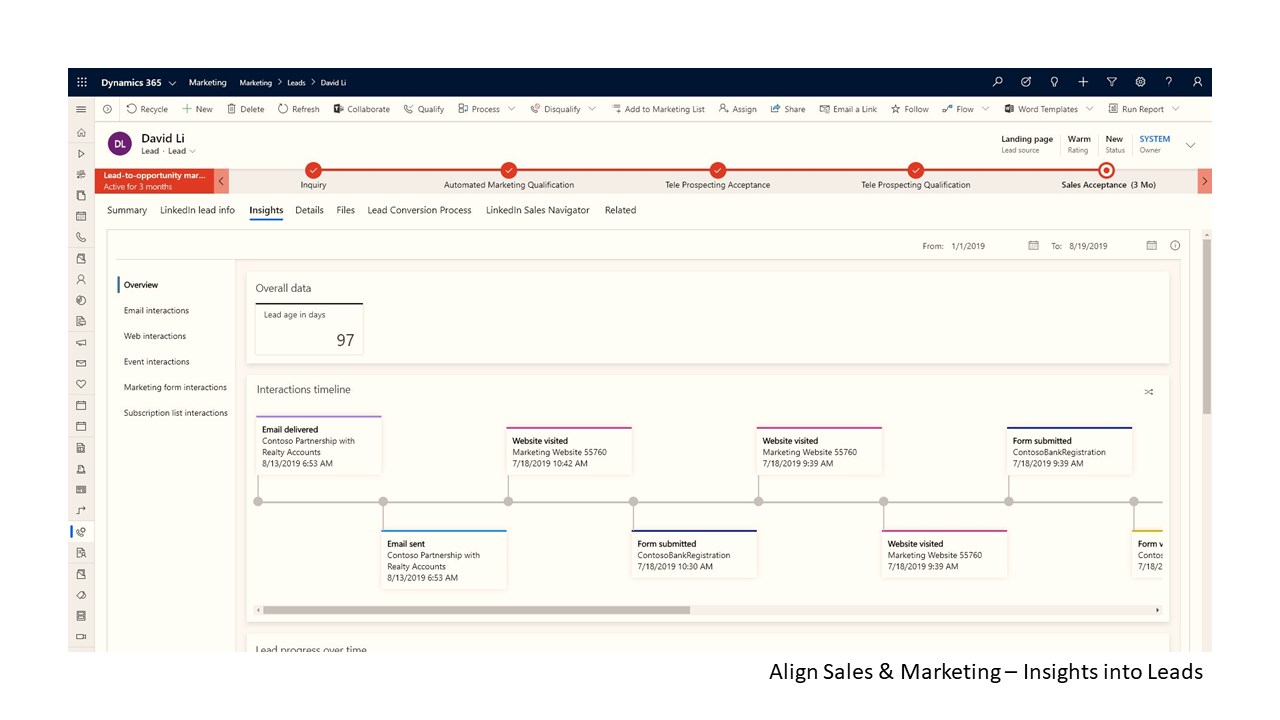
Task: Expand the Word Templates dropdown arrow
Action: pos(1089,109)
